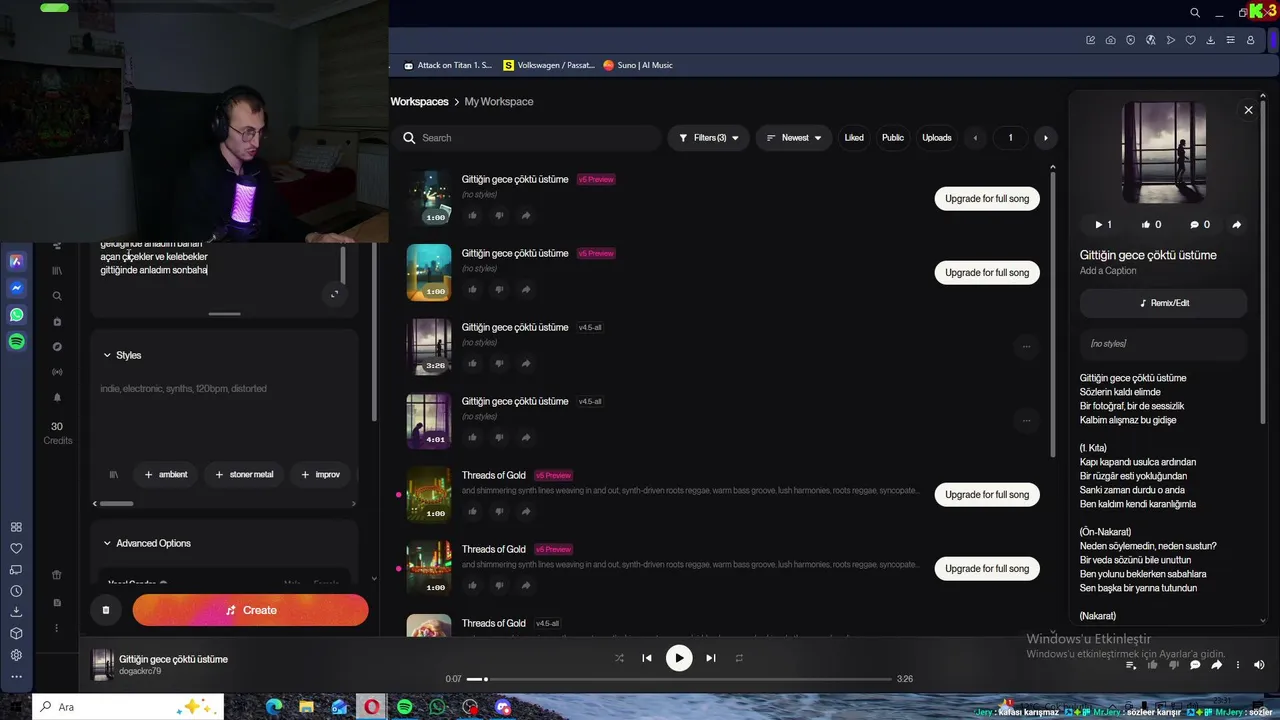Open comments count in detail panel
This screenshot has width=1280, height=720.
point(1200,225)
